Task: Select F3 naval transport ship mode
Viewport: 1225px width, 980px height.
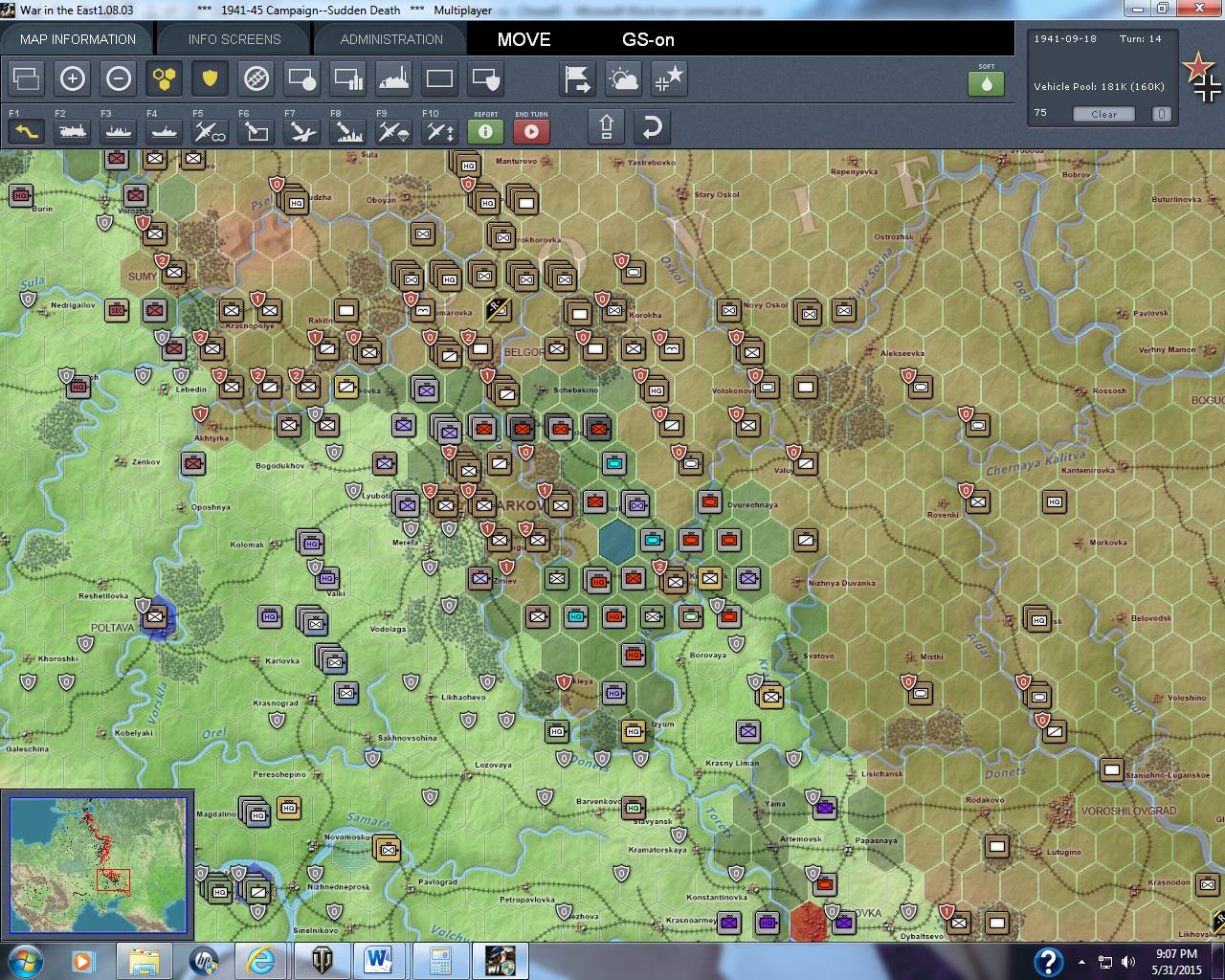Action: tap(119, 130)
